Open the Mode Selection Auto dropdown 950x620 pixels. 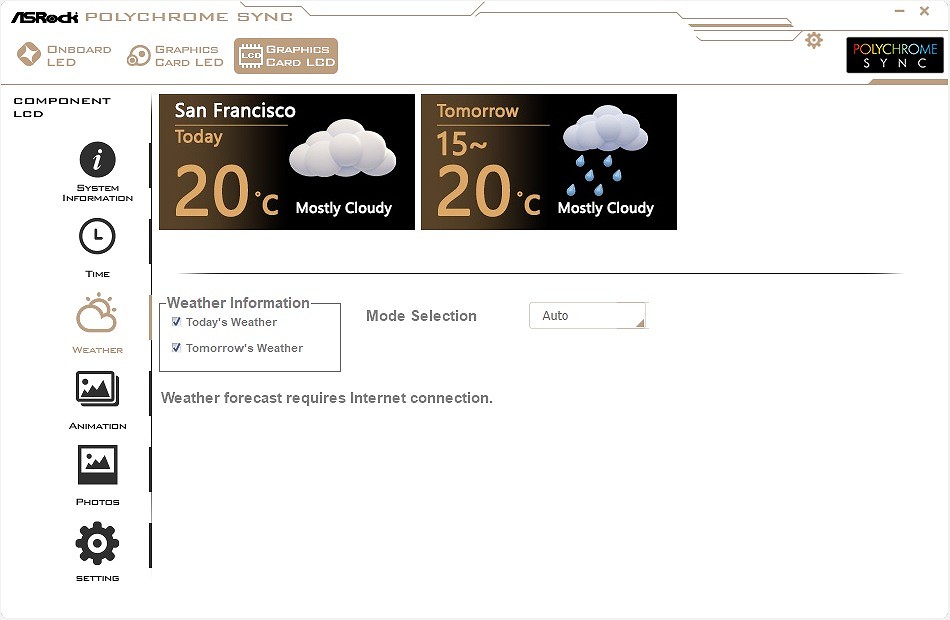tap(588, 316)
